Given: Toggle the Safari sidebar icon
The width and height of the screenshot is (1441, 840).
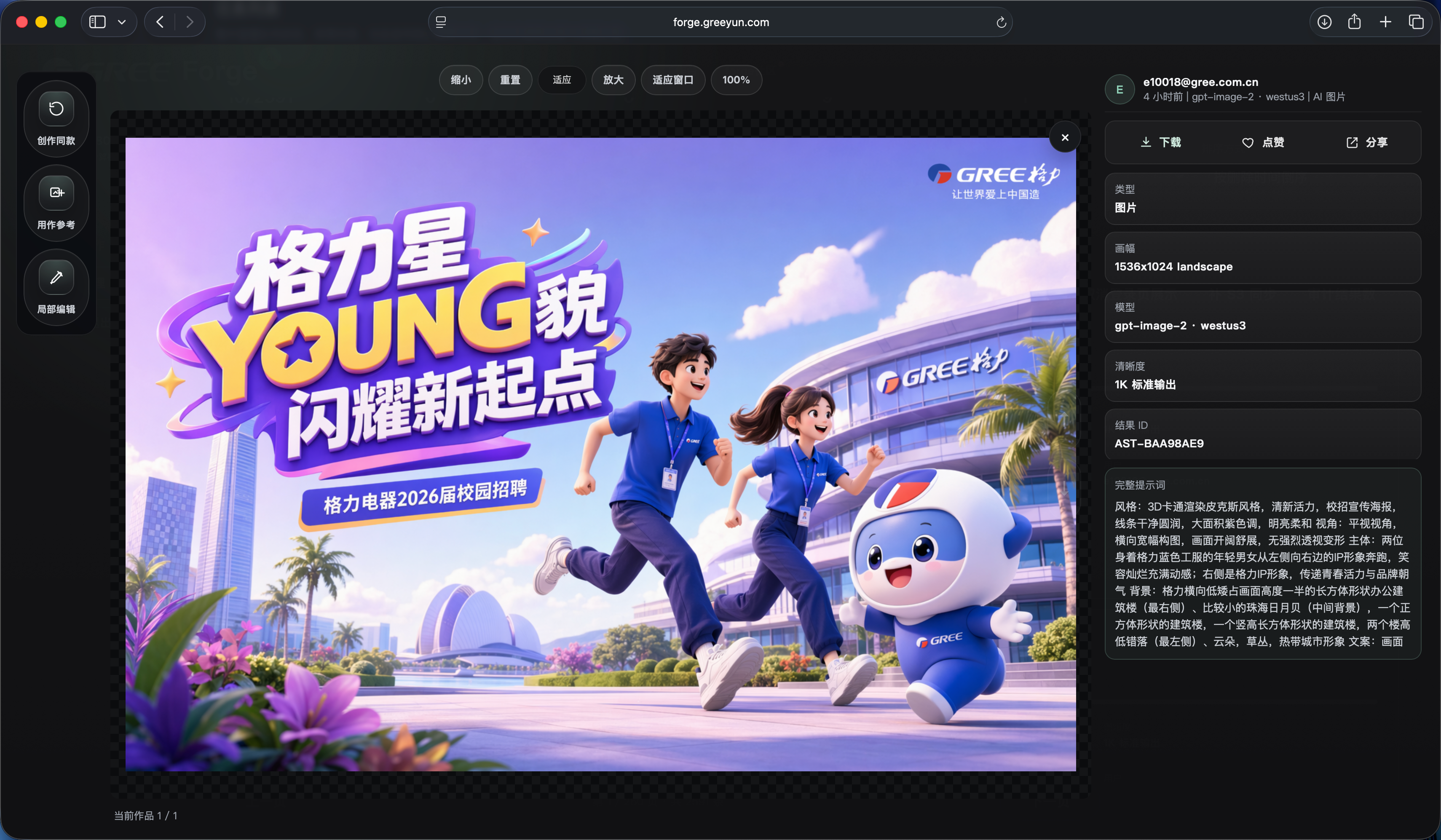Looking at the screenshot, I should point(97,22).
